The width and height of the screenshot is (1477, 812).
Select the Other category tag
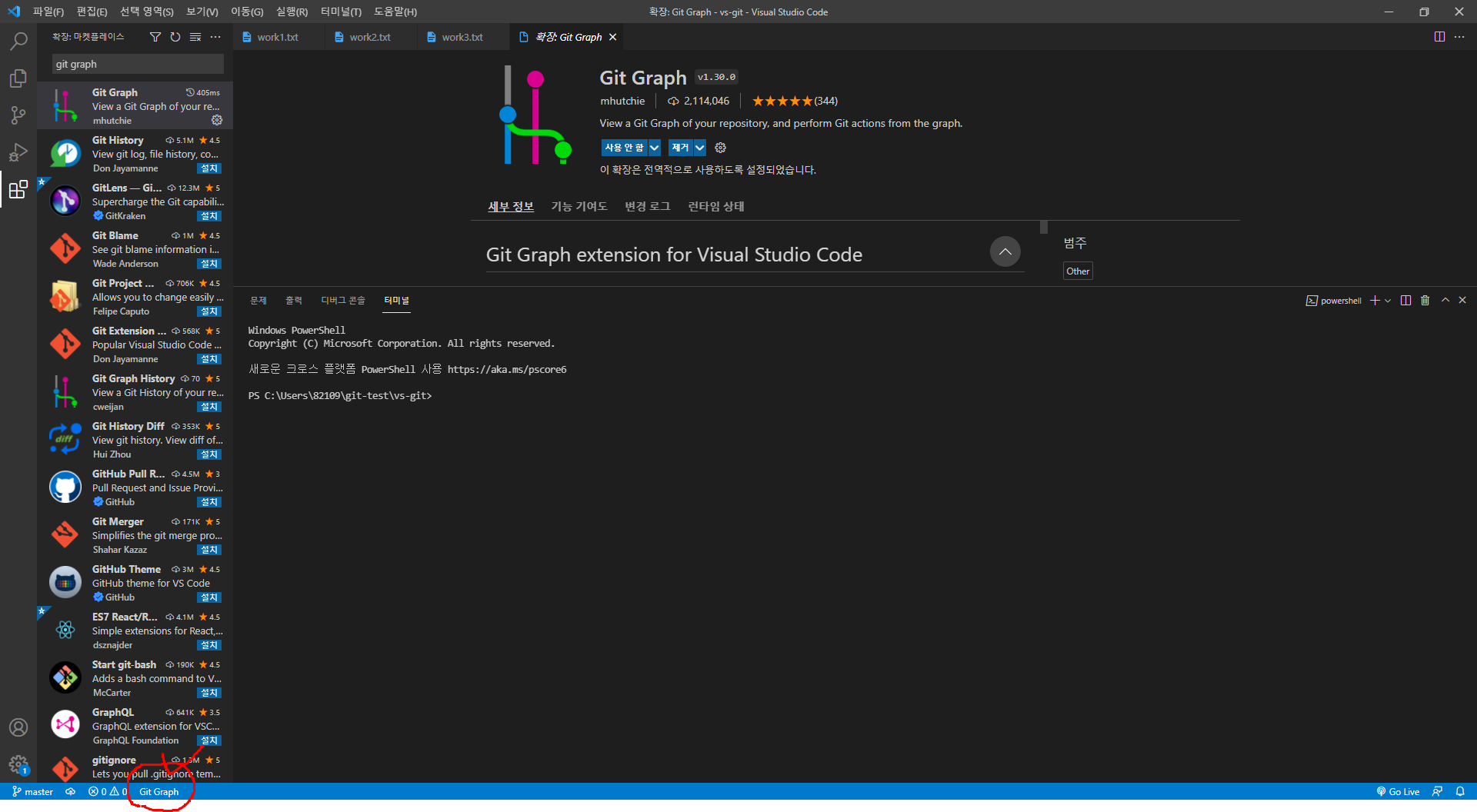(x=1078, y=271)
